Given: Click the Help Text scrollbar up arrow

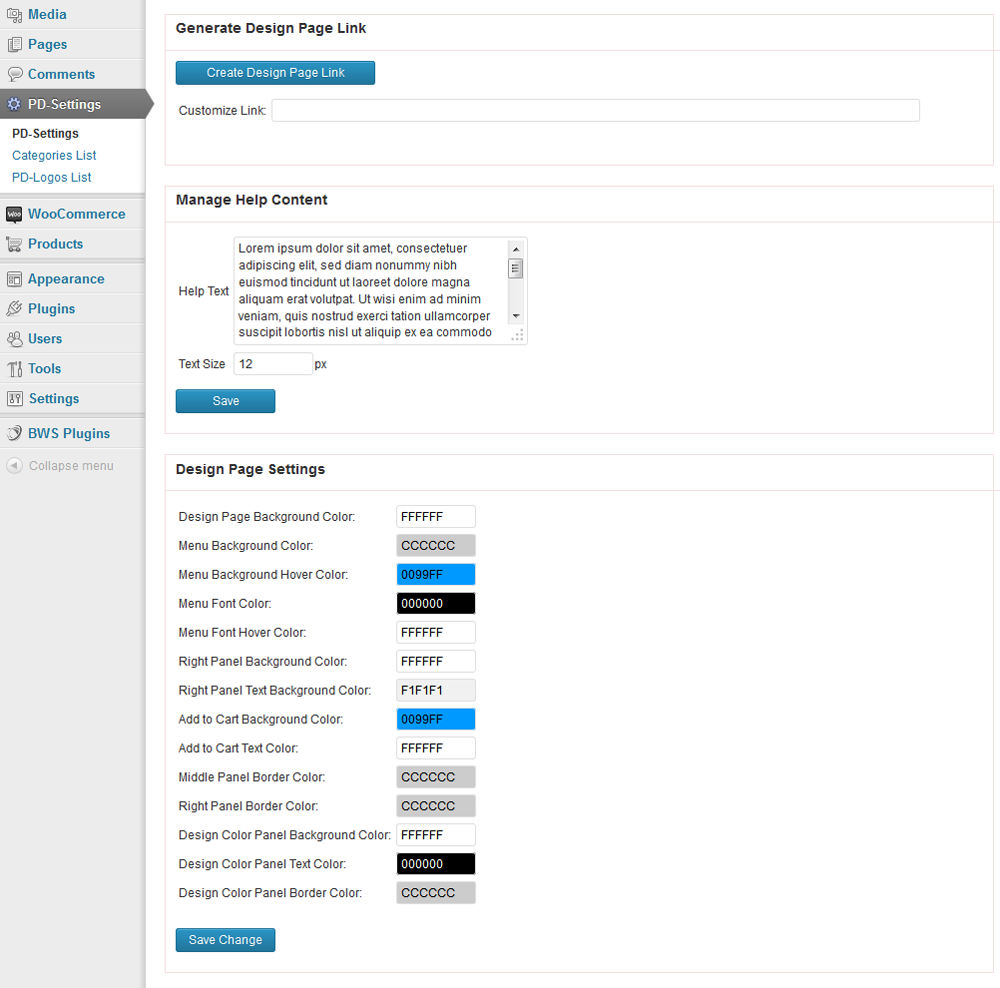Looking at the screenshot, I should tap(516, 249).
